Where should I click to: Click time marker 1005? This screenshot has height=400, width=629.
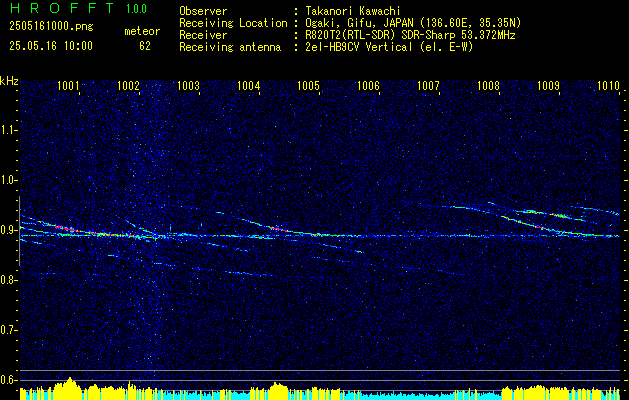308,85
